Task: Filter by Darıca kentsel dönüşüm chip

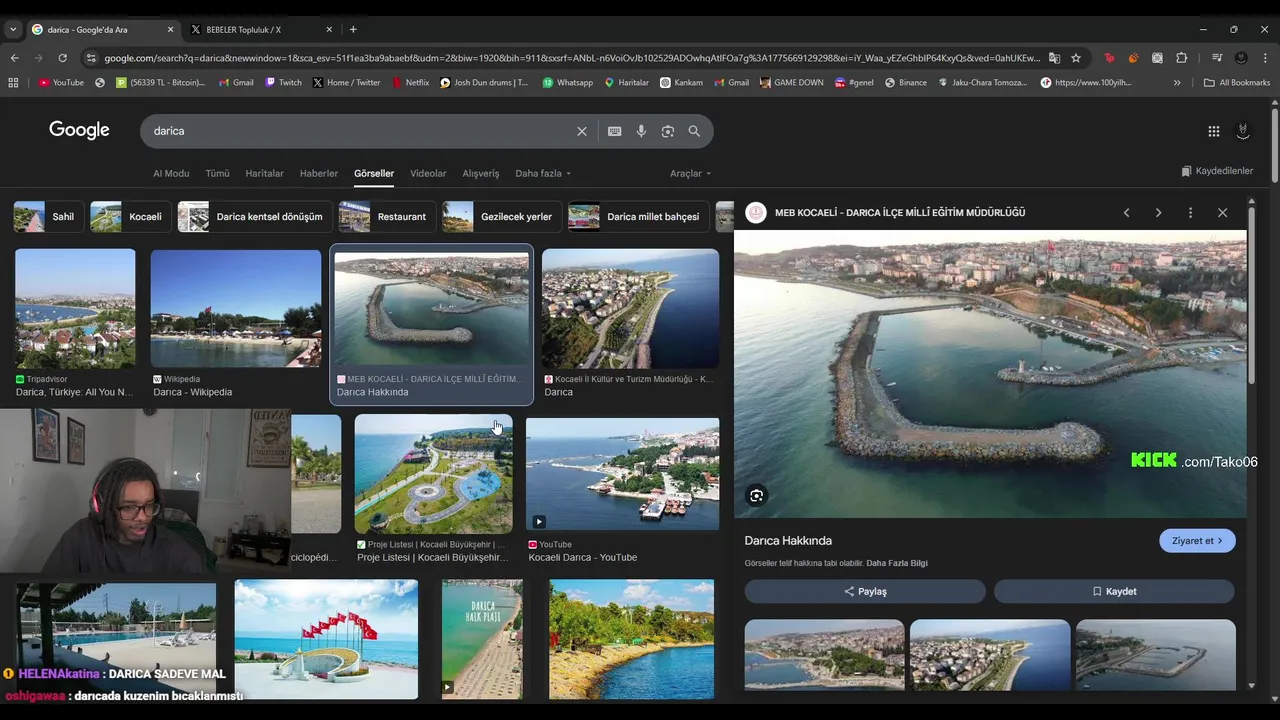Action: 254,217
